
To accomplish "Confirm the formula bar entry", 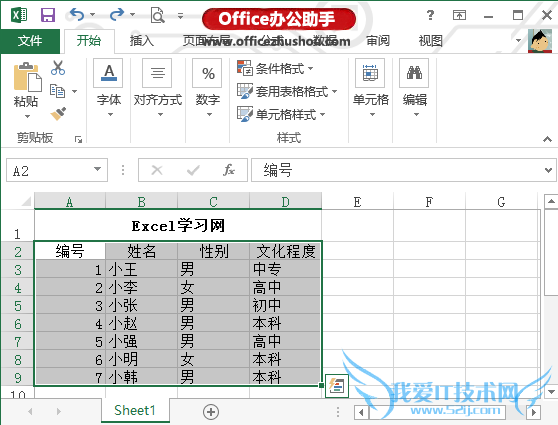I will (193, 170).
